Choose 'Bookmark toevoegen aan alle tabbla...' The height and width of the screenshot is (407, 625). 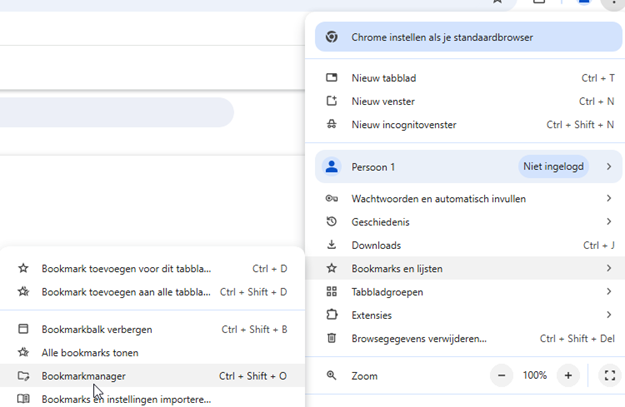click(153, 291)
